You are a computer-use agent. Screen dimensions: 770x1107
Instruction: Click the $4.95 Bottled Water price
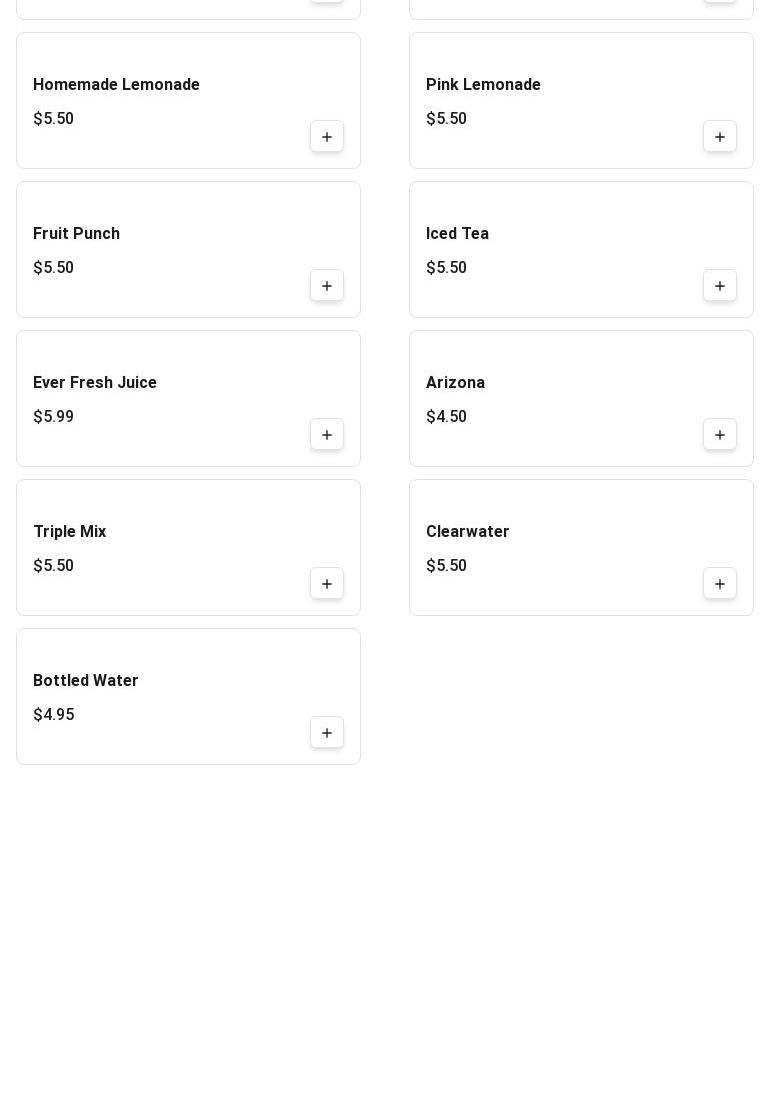pyautogui.click(x=53, y=715)
